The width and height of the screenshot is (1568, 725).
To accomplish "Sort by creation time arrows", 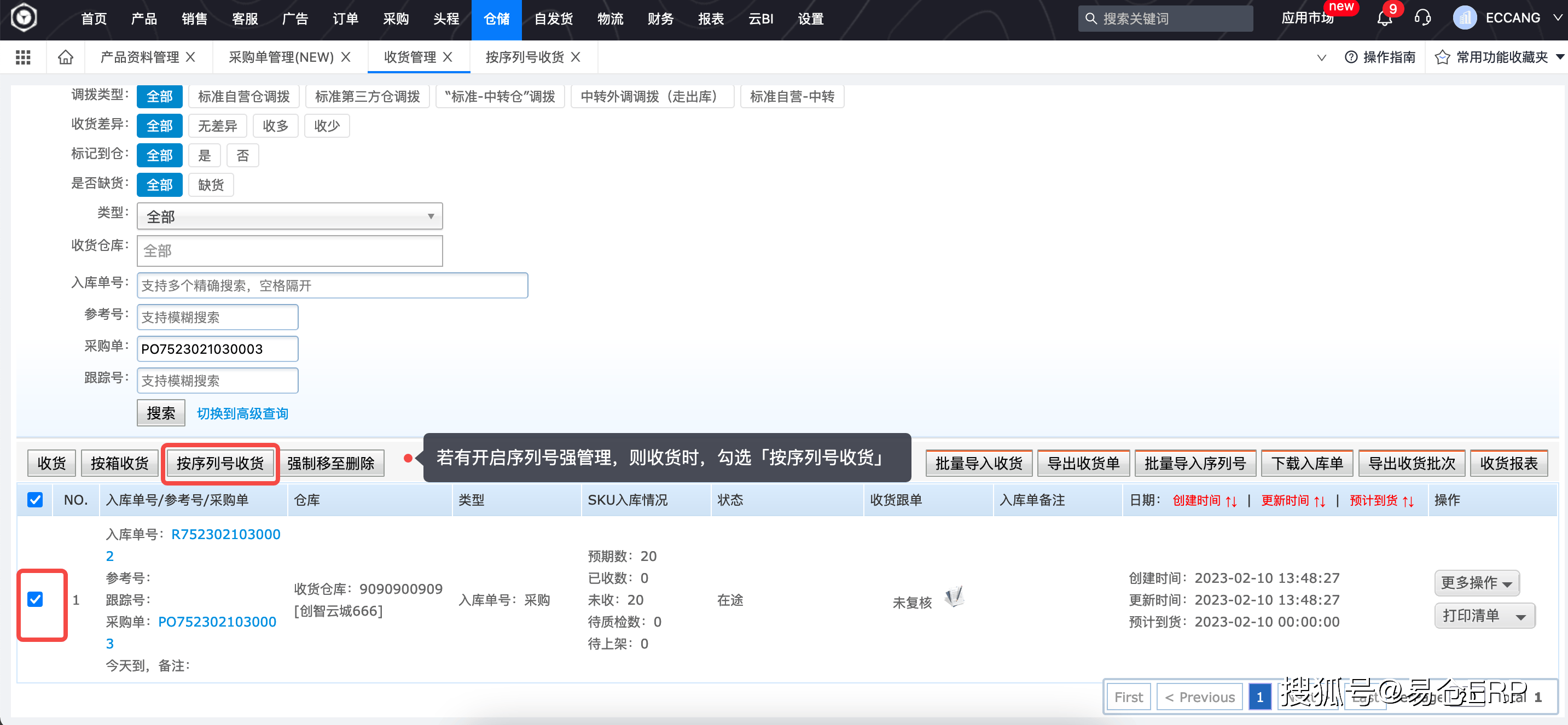I will coord(1231,501).
